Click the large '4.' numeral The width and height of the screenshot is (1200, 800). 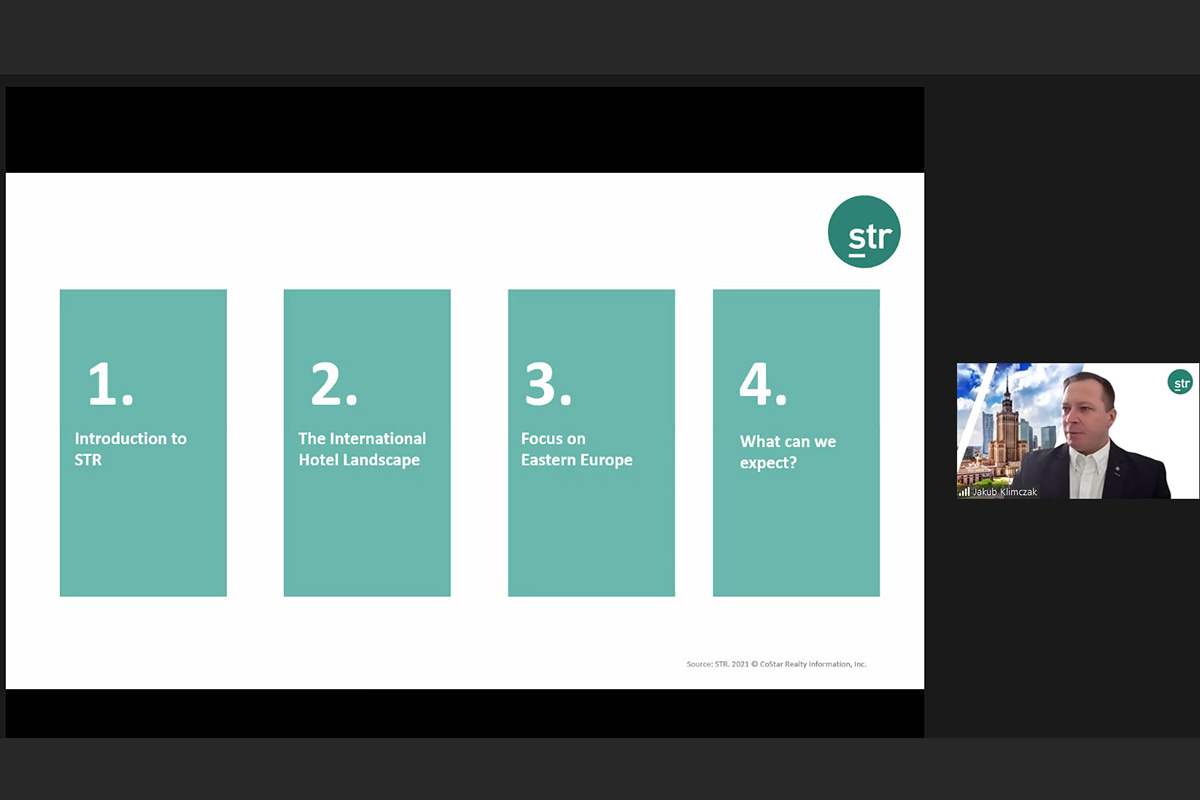point(763,384)
